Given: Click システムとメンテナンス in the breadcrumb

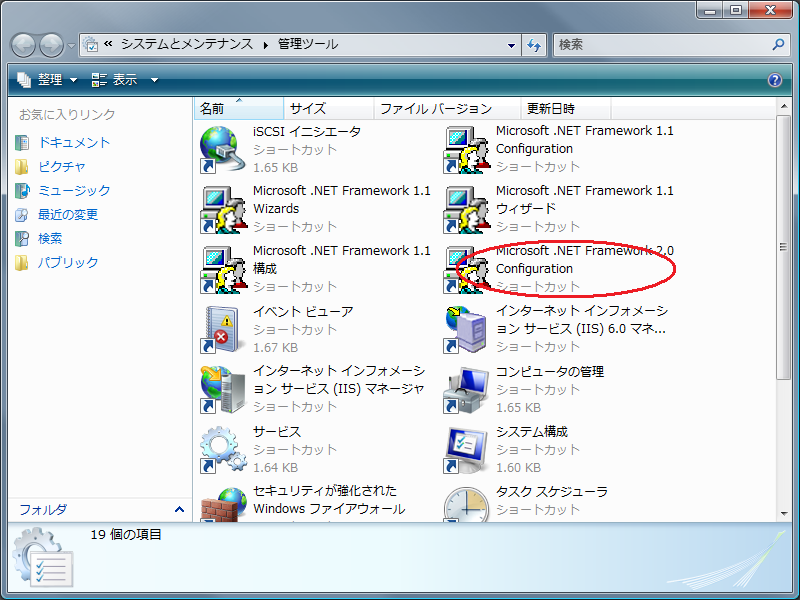Looking at the screenshot, I should [187, 44].
